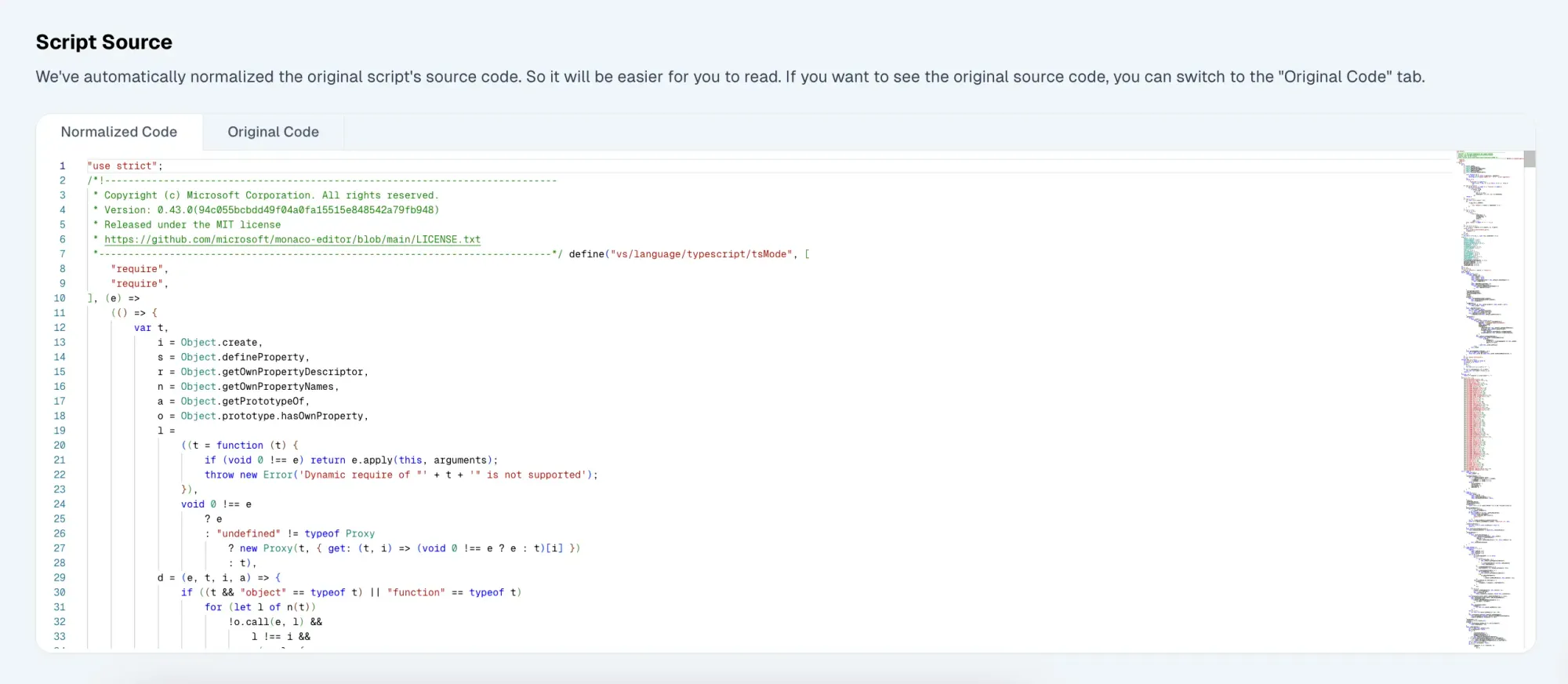Click the define("vs/language/typescript/tsMode") text
Viewport: 1568px width, 684px height.
tap(683, 254)
